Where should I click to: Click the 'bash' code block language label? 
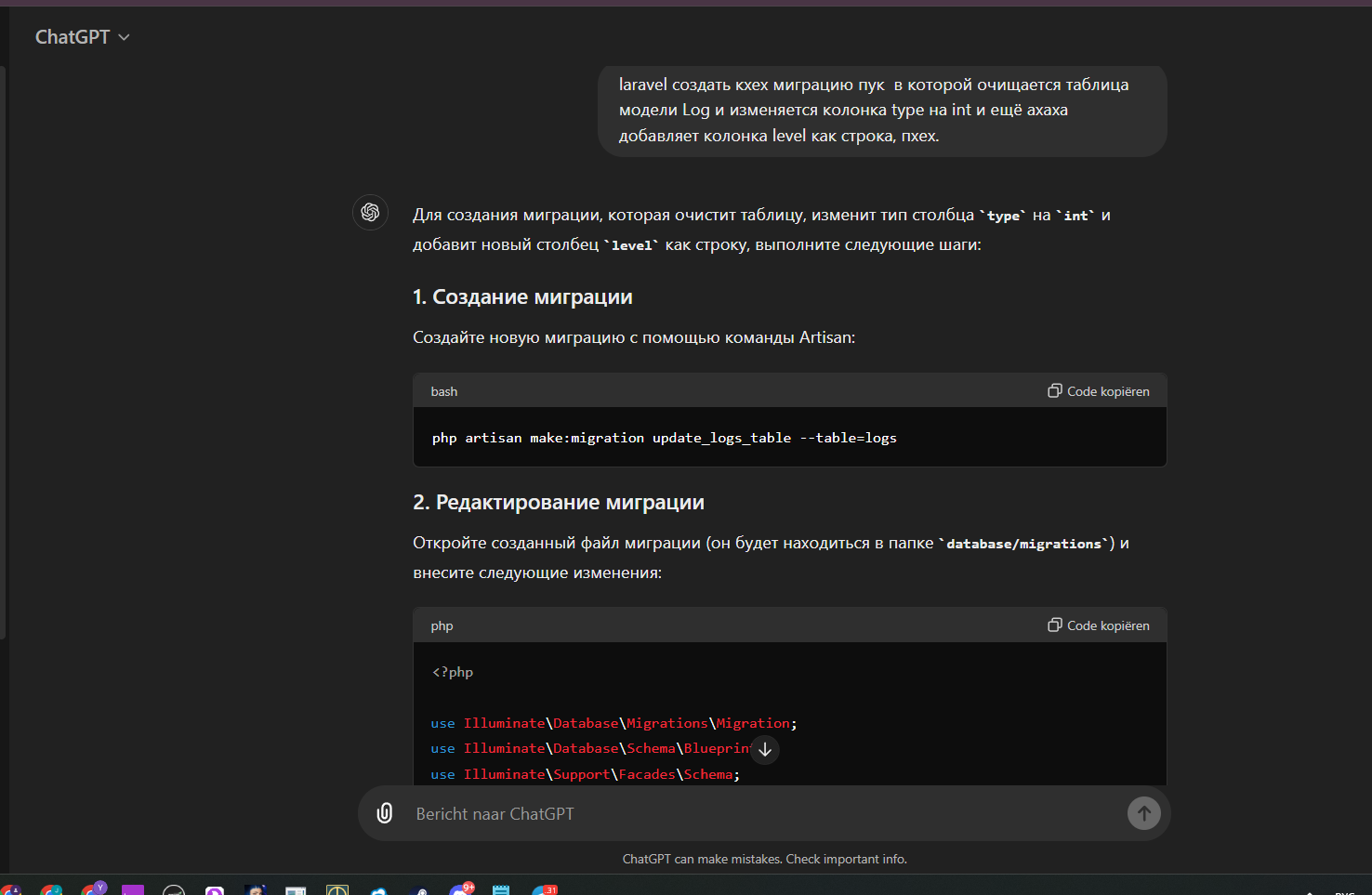[x=444, y=391]
